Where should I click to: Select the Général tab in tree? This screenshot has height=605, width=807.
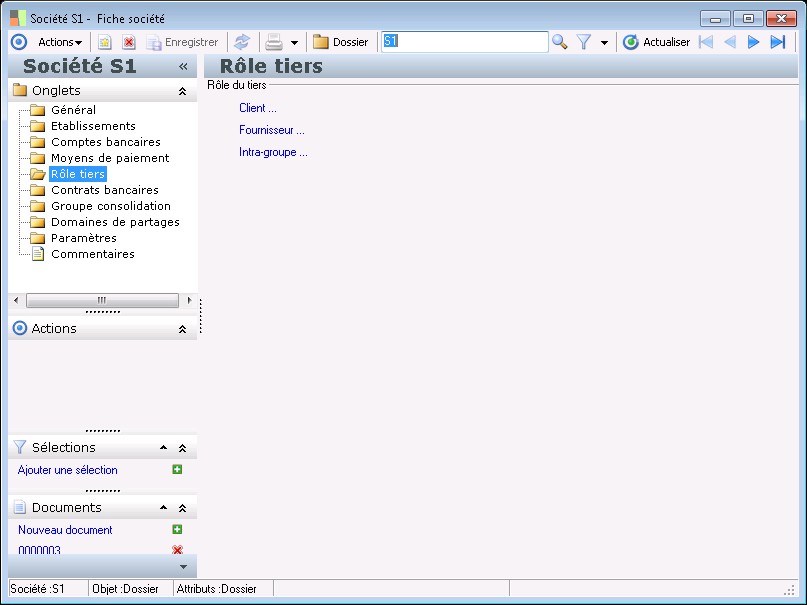73,110
